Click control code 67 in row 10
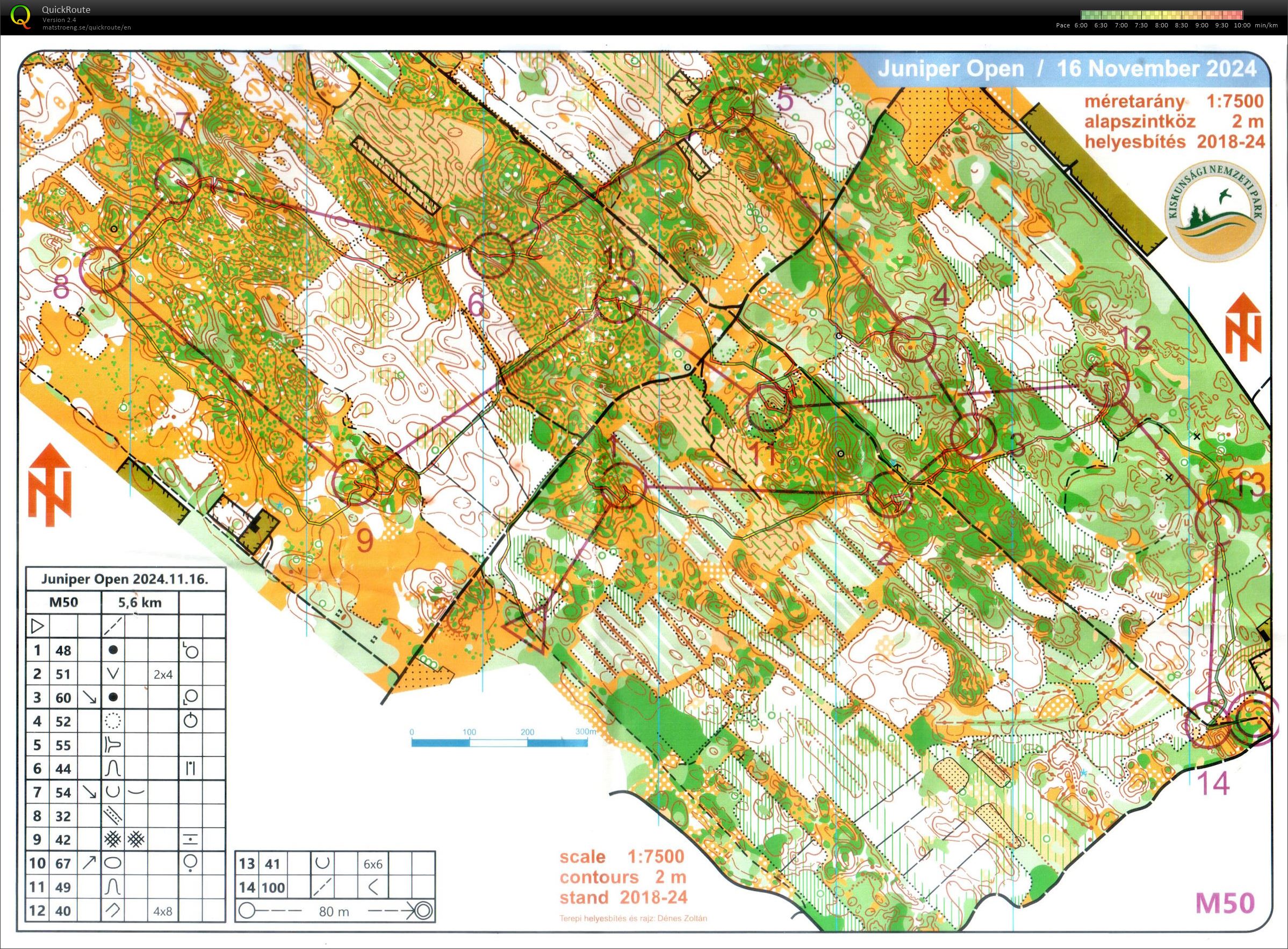 coord(63,864)
